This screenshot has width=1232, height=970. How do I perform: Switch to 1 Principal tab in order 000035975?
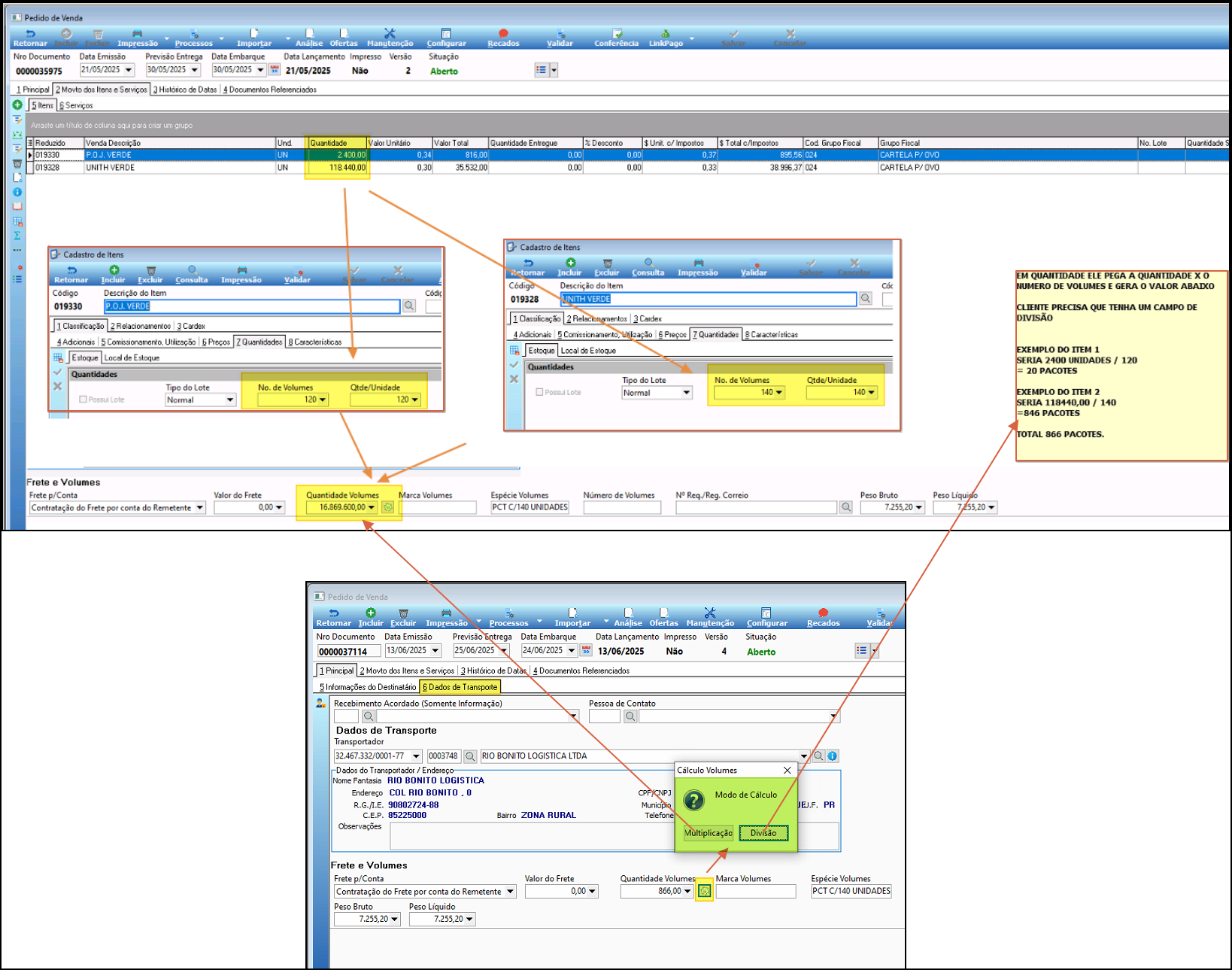[33, 90]
